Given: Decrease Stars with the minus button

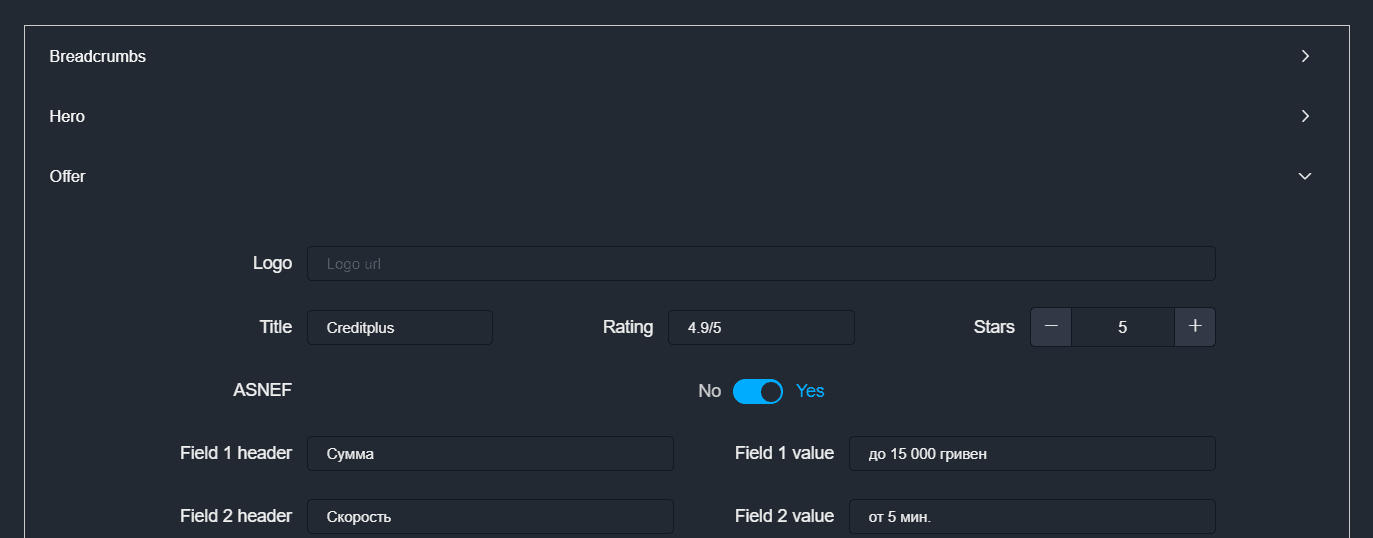Looking at the screenshot, I should (x=1051, y=327).
